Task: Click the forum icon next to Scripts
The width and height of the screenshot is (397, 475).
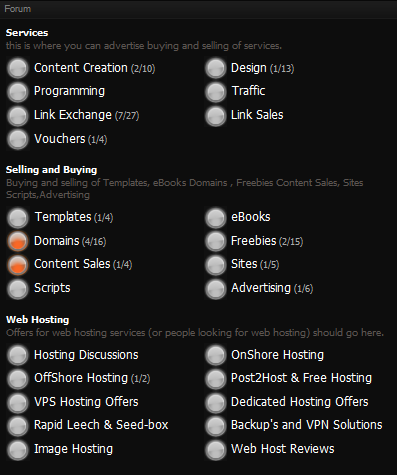Action: (18, 288)
